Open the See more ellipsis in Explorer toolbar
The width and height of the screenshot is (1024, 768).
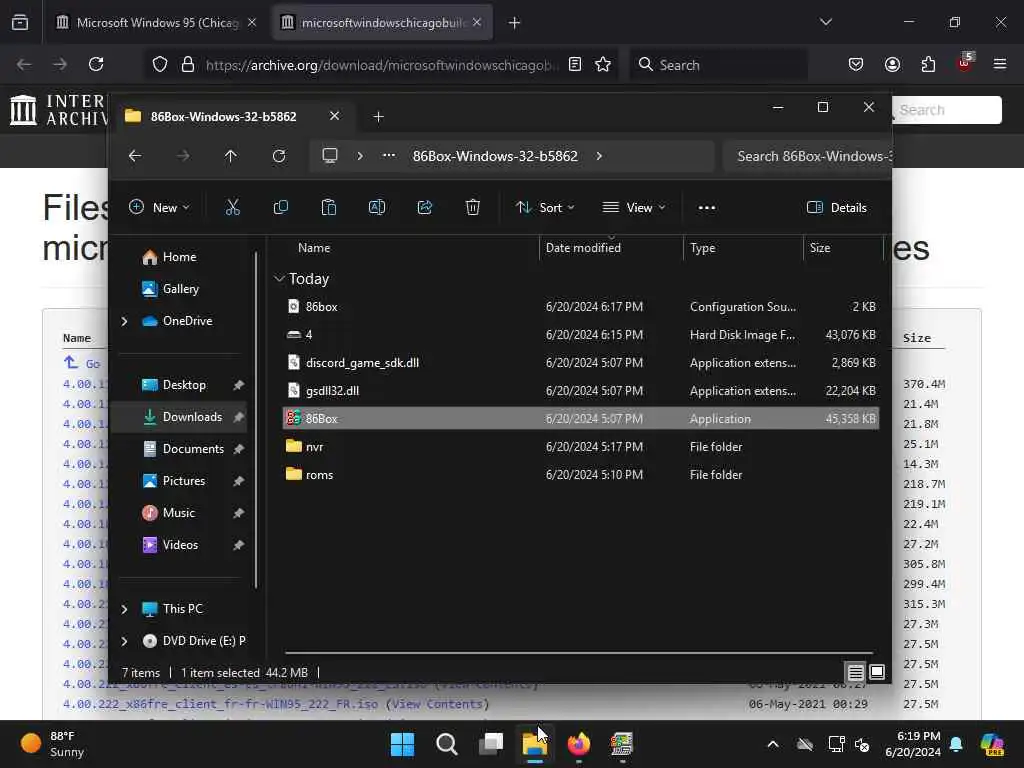click(707, 208)
